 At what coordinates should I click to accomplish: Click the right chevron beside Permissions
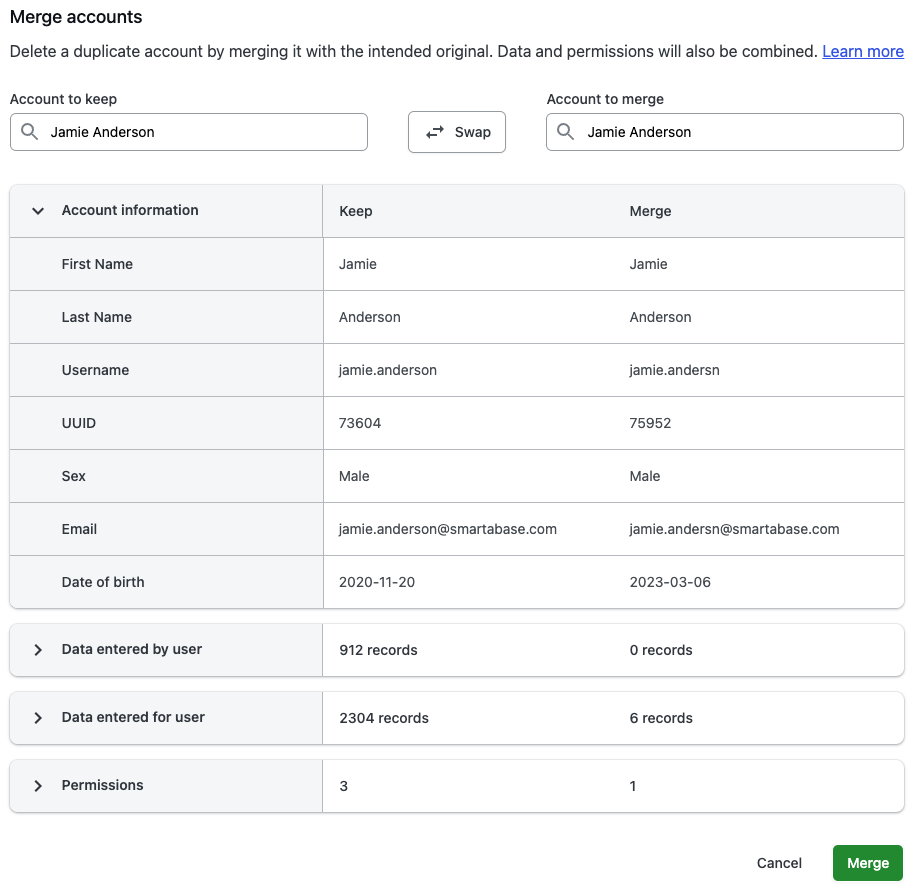(x=37, y=786)
